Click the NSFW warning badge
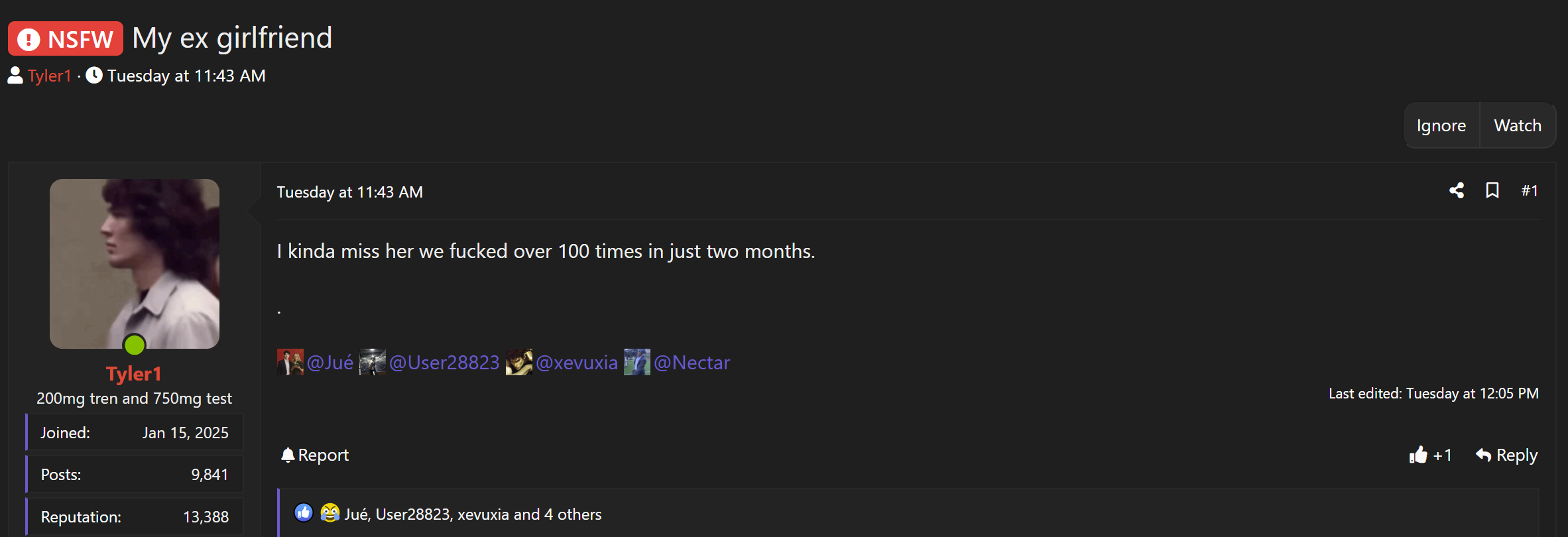The image size is (1568, 537). coord(66,38)
